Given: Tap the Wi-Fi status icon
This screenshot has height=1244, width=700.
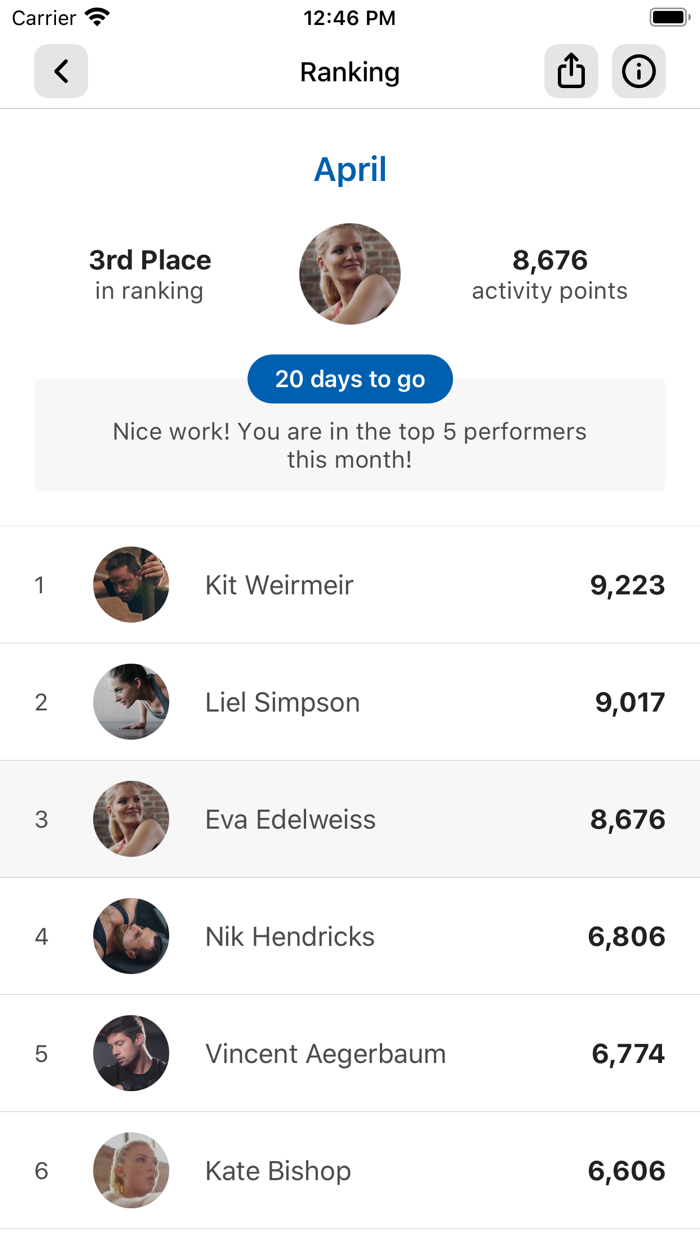Looking at the screenshot, I should click(97, 17).
